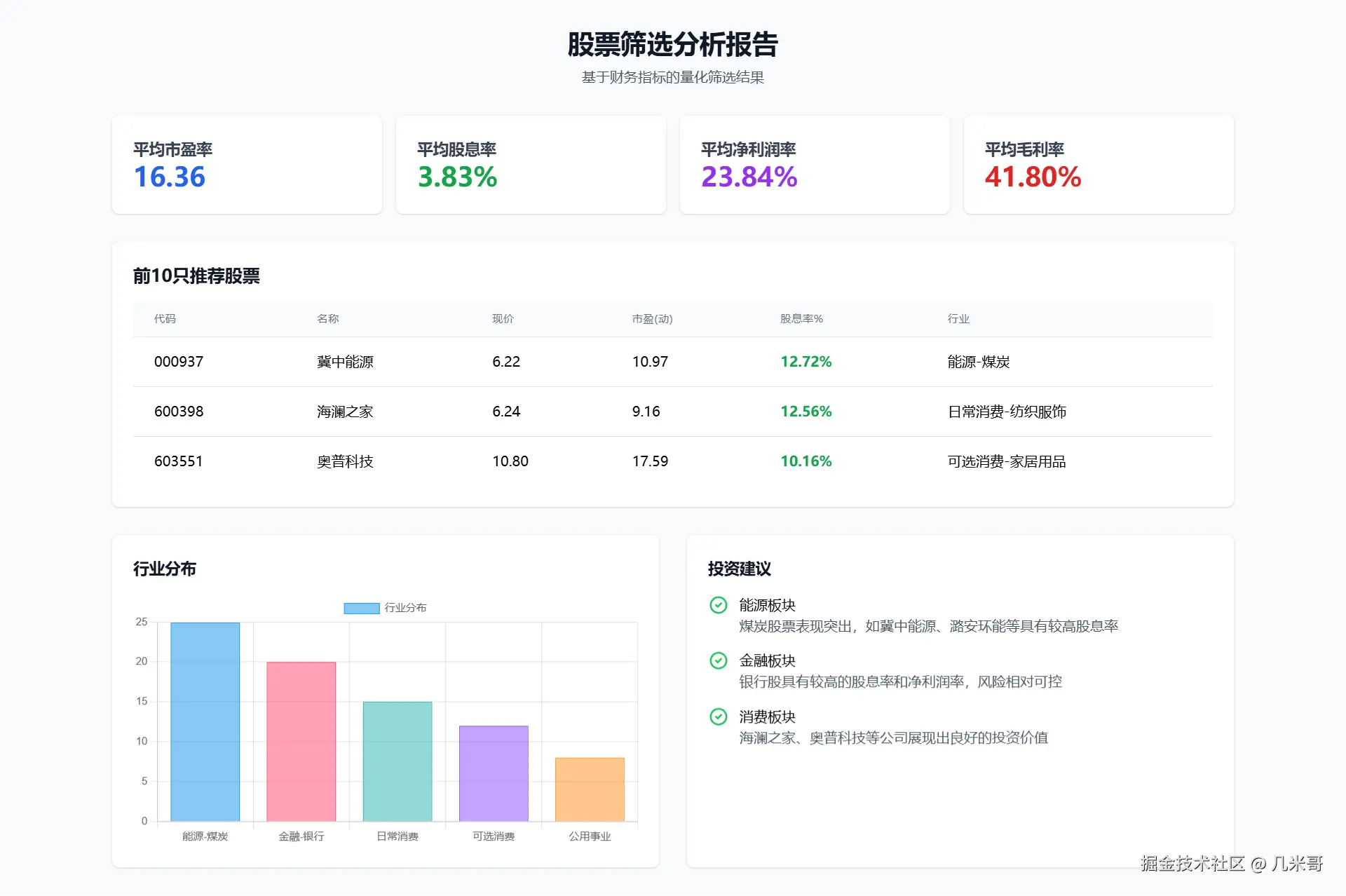1346x896 pixels.
Task: Open the 前10只推荐股票 section
Action: (197, 276)
